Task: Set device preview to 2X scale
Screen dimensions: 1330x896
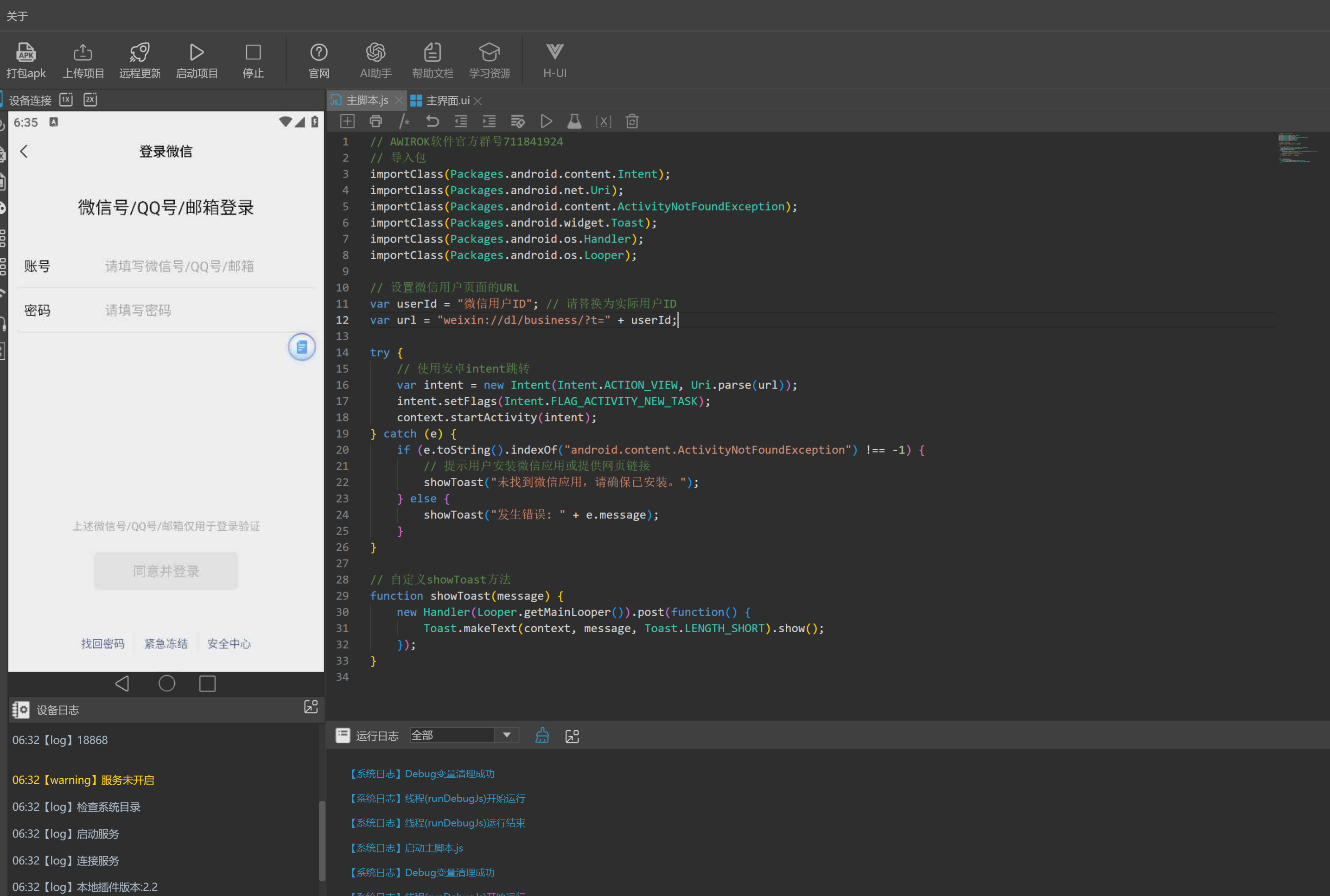Action: click(x=90, y=100)
